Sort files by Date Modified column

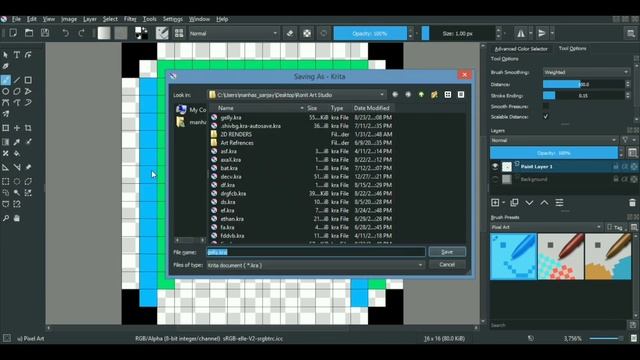pyautogui.click(x=372, y=108)
